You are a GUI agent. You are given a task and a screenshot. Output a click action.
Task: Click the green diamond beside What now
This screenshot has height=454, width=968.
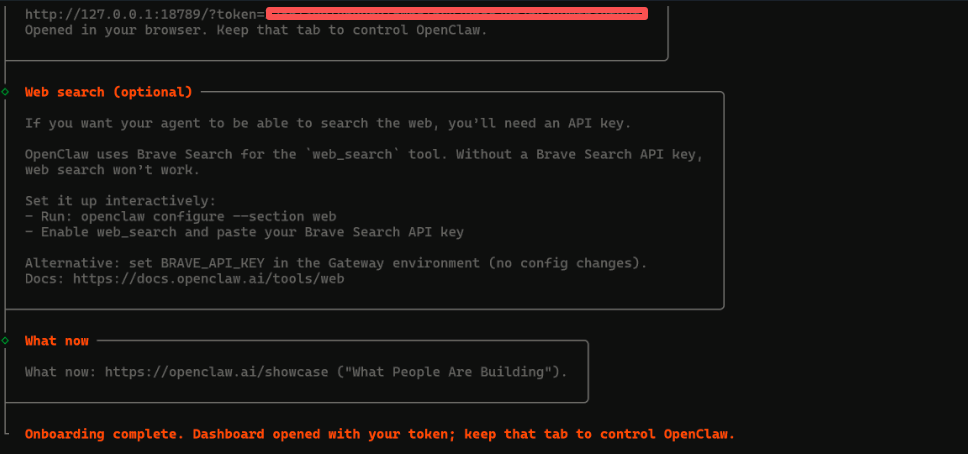coord(5,341)
